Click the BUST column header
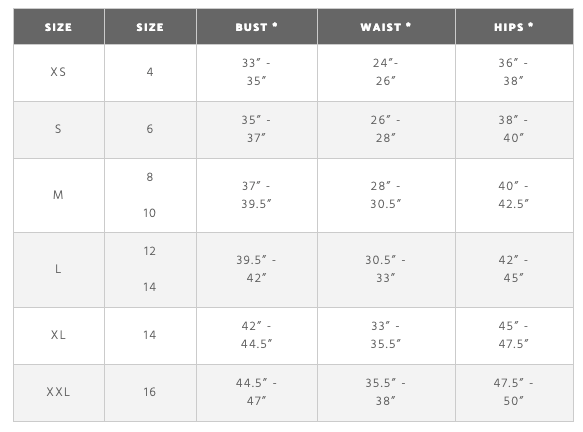 click(x=257, y=27)
